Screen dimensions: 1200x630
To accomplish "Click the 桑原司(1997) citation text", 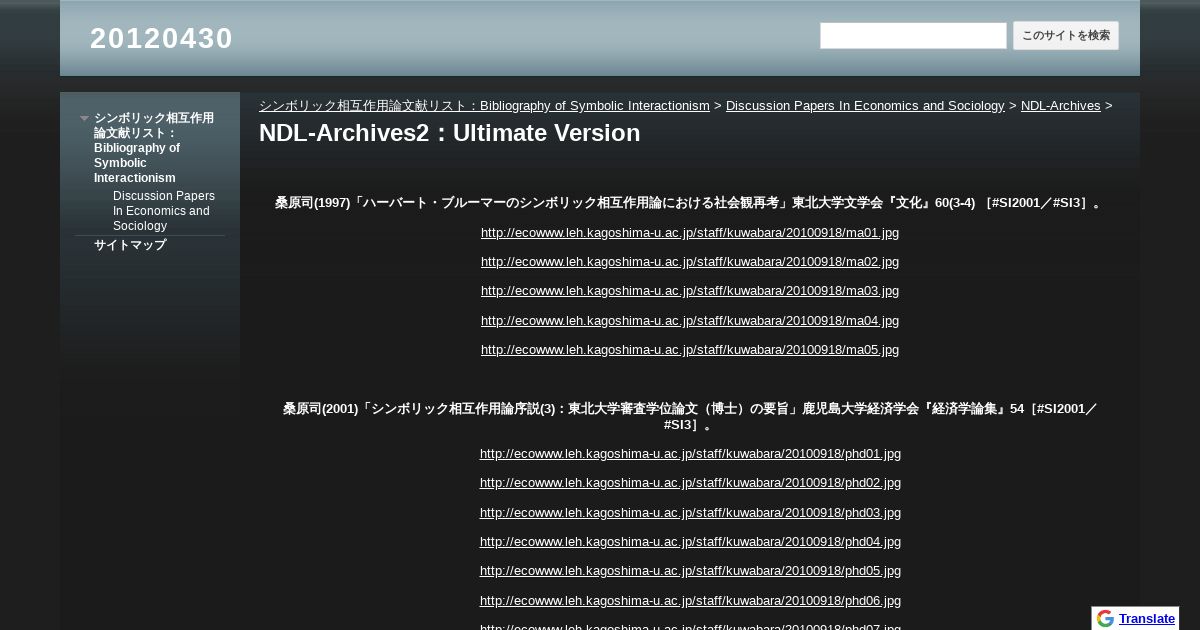I will point(690,203).
